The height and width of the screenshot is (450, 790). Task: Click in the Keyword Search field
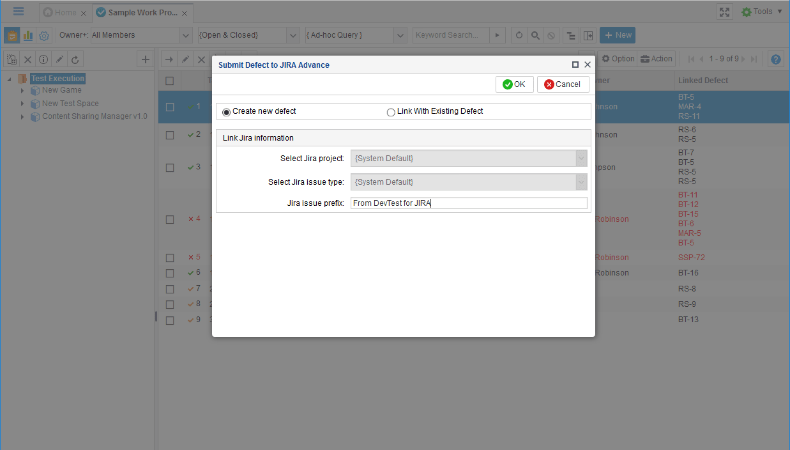[451, 35]
